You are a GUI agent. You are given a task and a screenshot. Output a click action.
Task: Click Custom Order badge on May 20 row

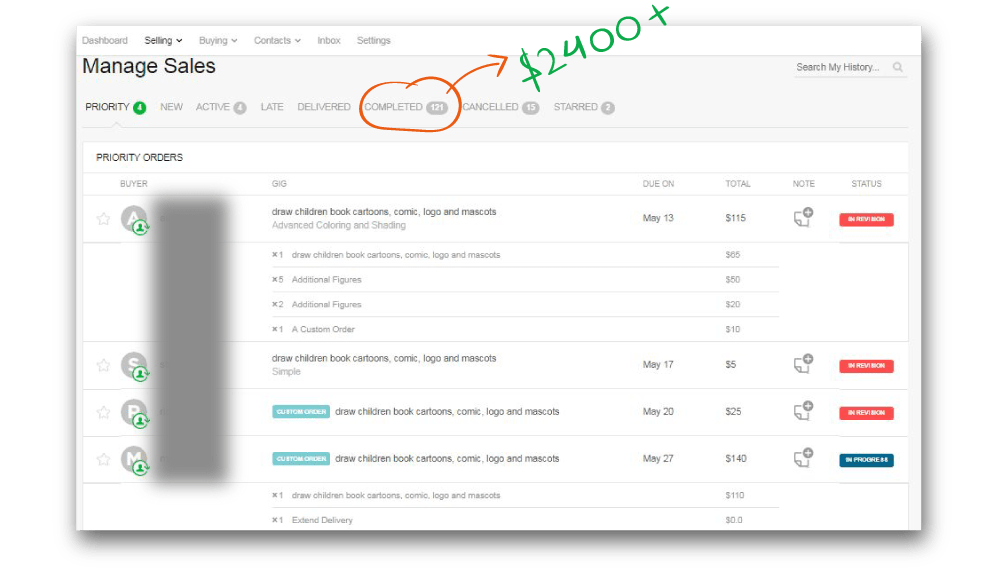coord(301,412)
